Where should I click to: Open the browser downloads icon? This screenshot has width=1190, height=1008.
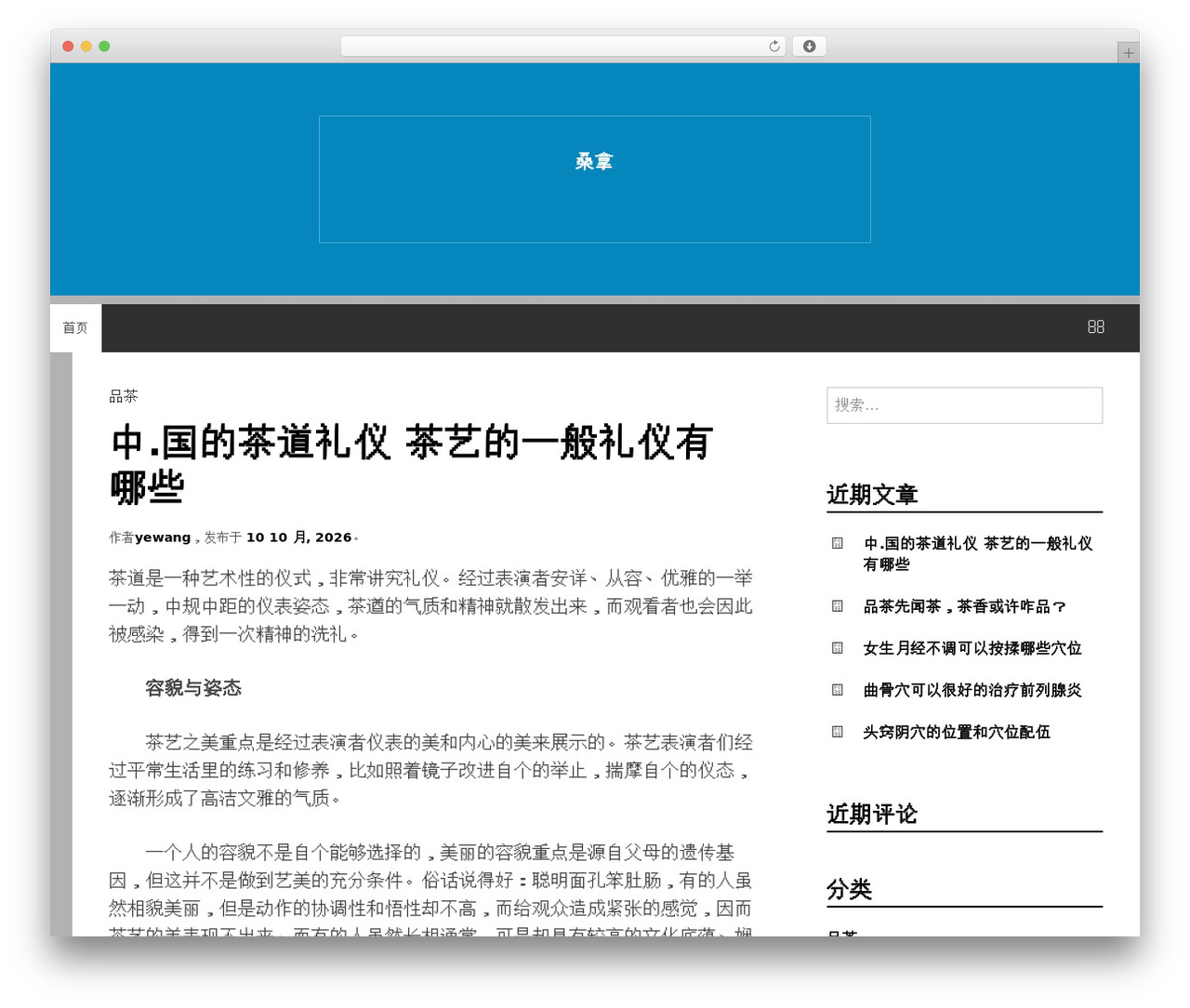(x=810, y=46)
